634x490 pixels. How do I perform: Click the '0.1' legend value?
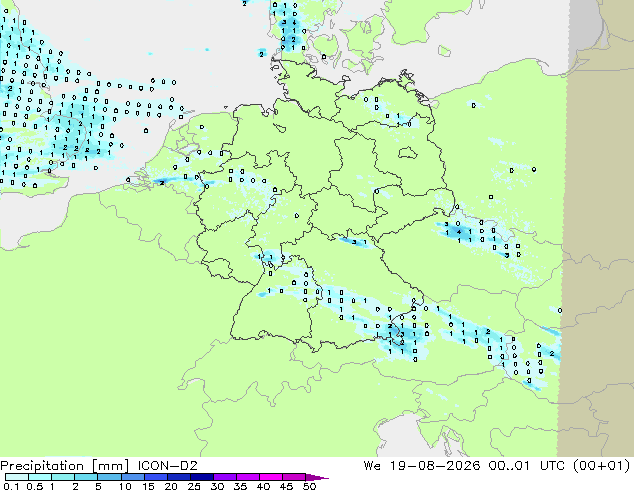pyautogui.click(x=11, y=486)
